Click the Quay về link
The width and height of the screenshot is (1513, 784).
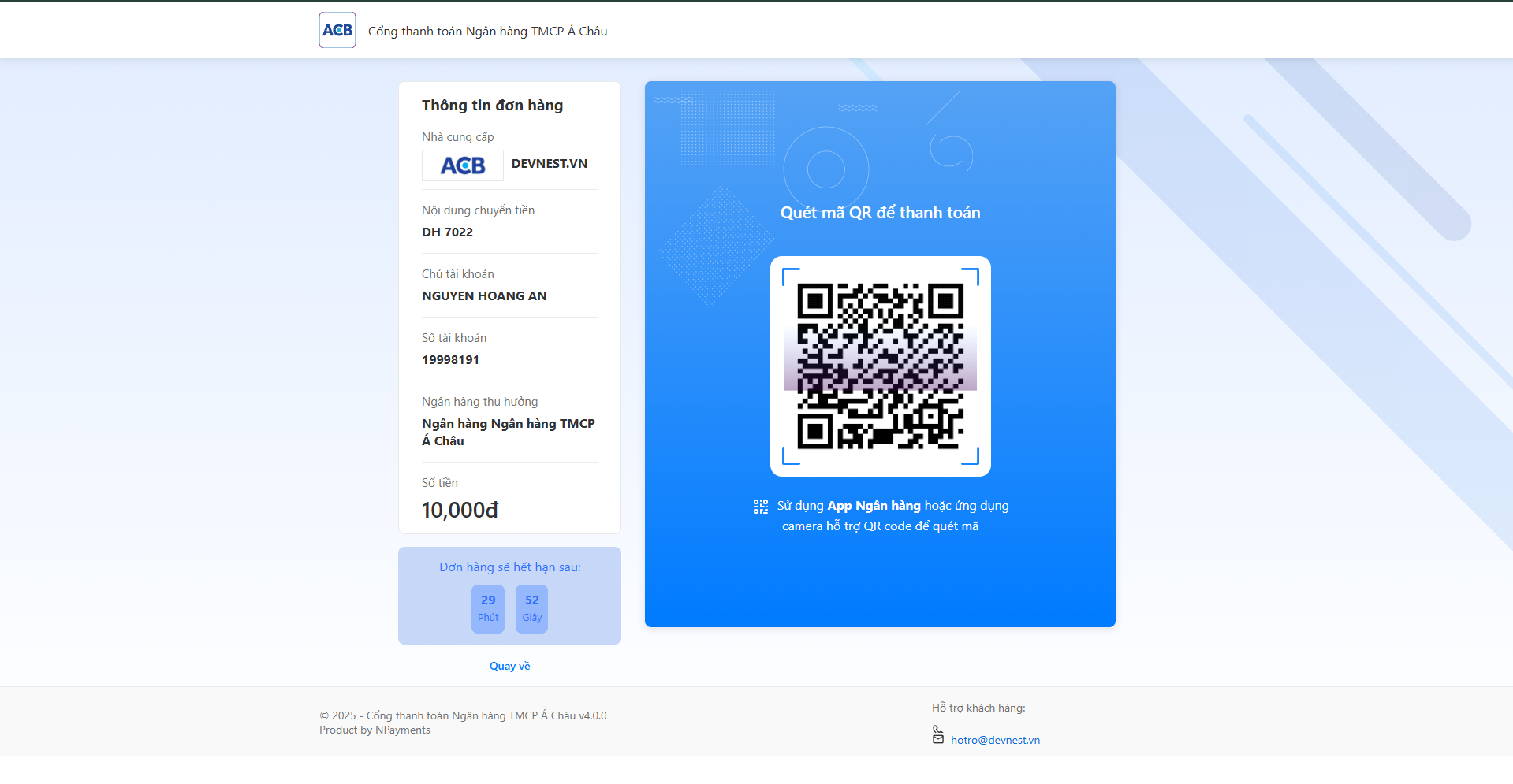pyautogui.click(x=510, y=666)
